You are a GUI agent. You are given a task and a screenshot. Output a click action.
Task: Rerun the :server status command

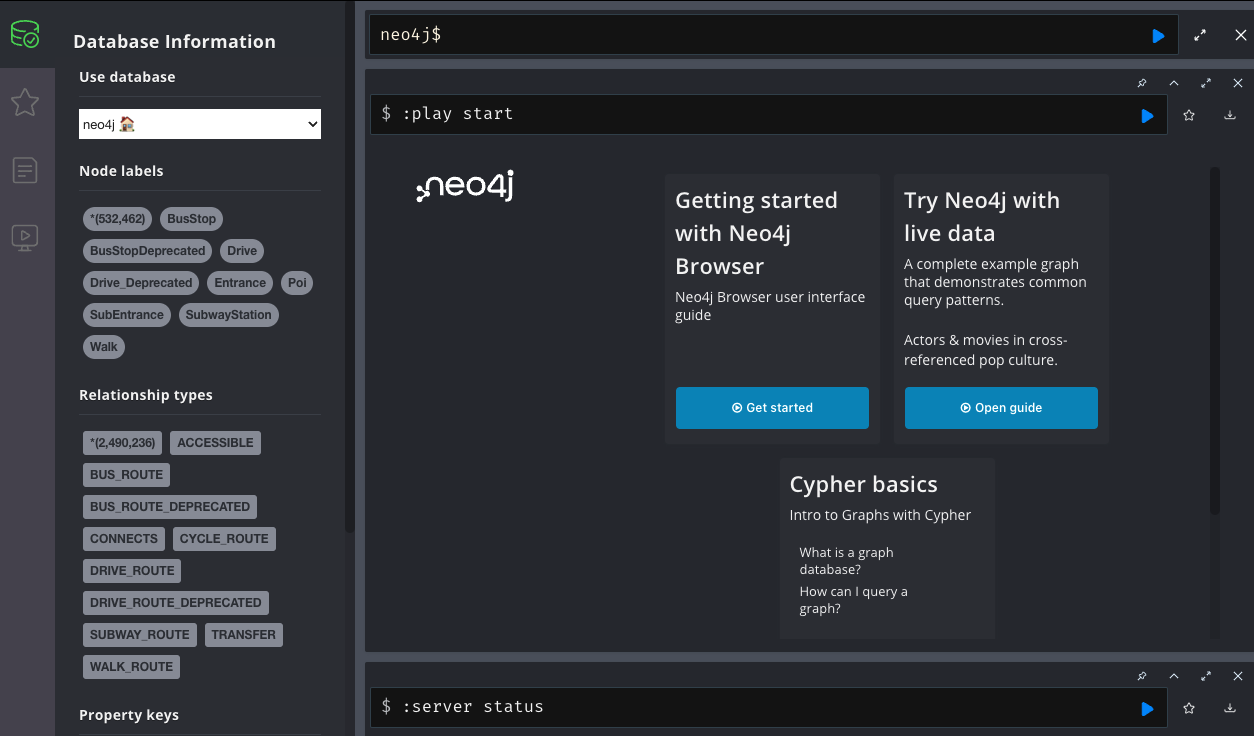click(1147, 709)
